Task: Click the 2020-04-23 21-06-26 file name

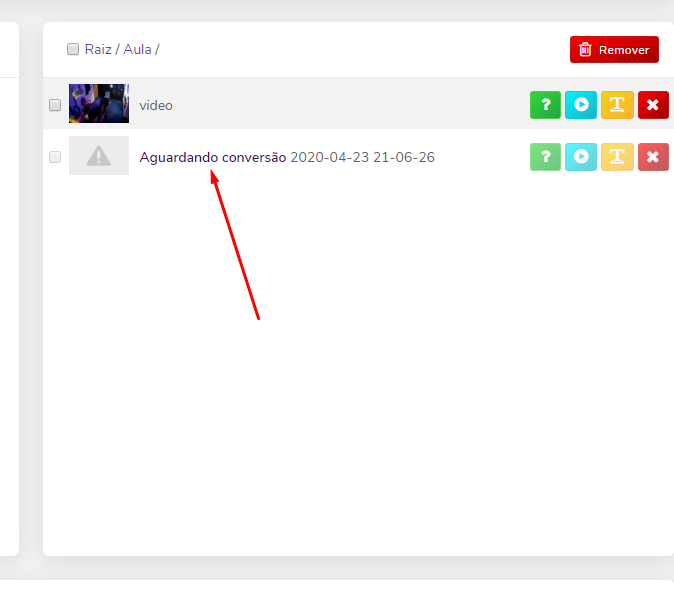Action: click(362, 157)
